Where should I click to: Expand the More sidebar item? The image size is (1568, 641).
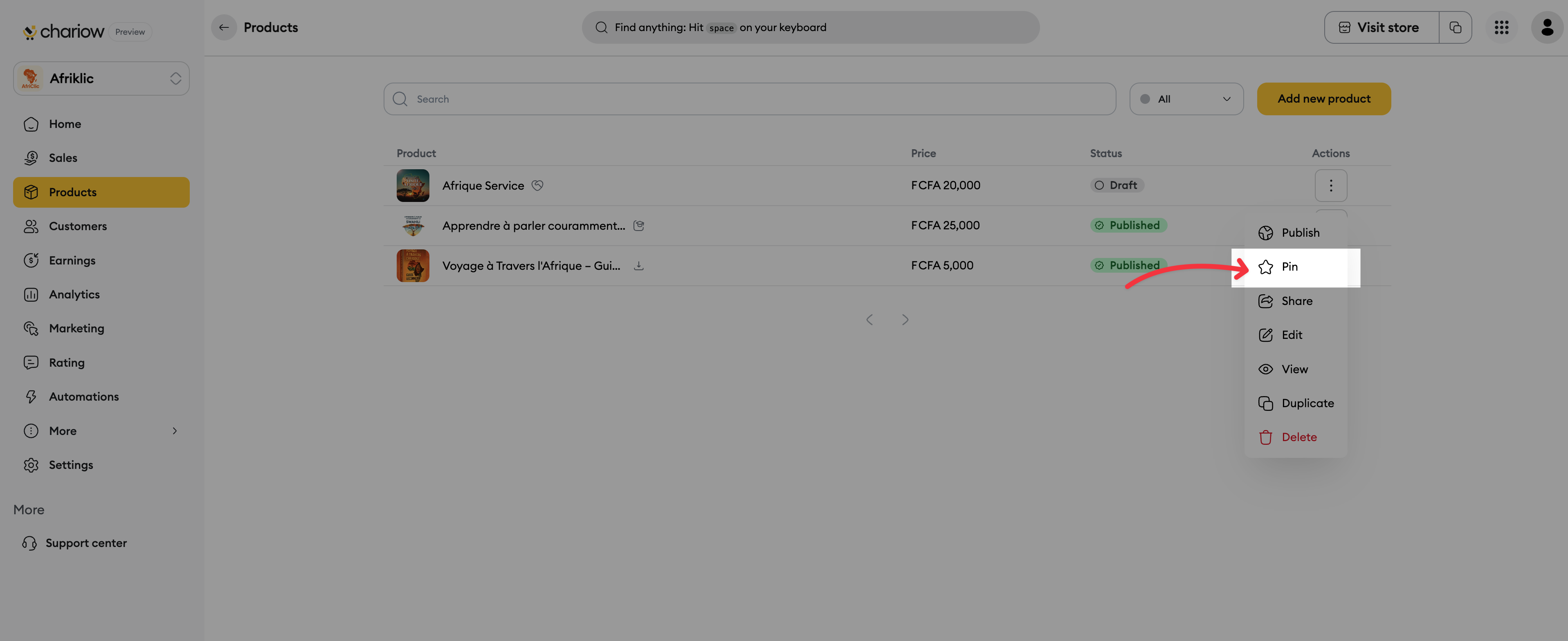pyautogui.click(x=101, y=430)
